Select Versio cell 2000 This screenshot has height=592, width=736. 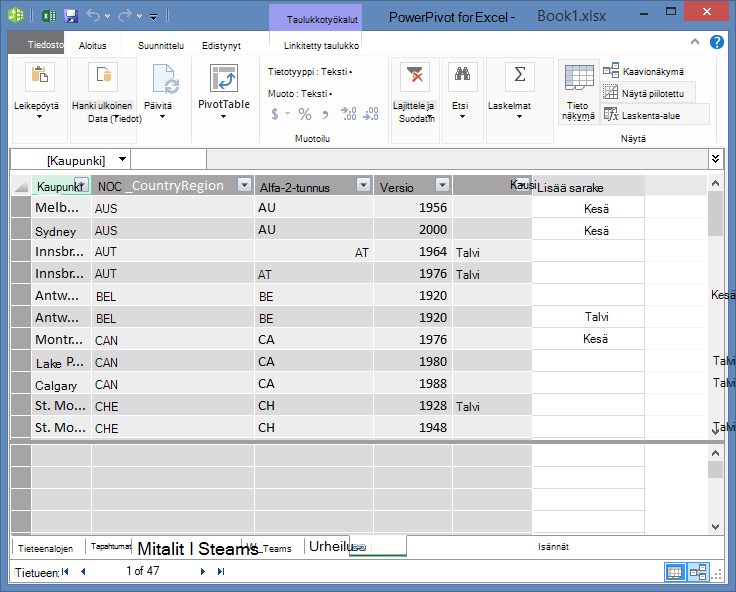click(x=413, y=230)
